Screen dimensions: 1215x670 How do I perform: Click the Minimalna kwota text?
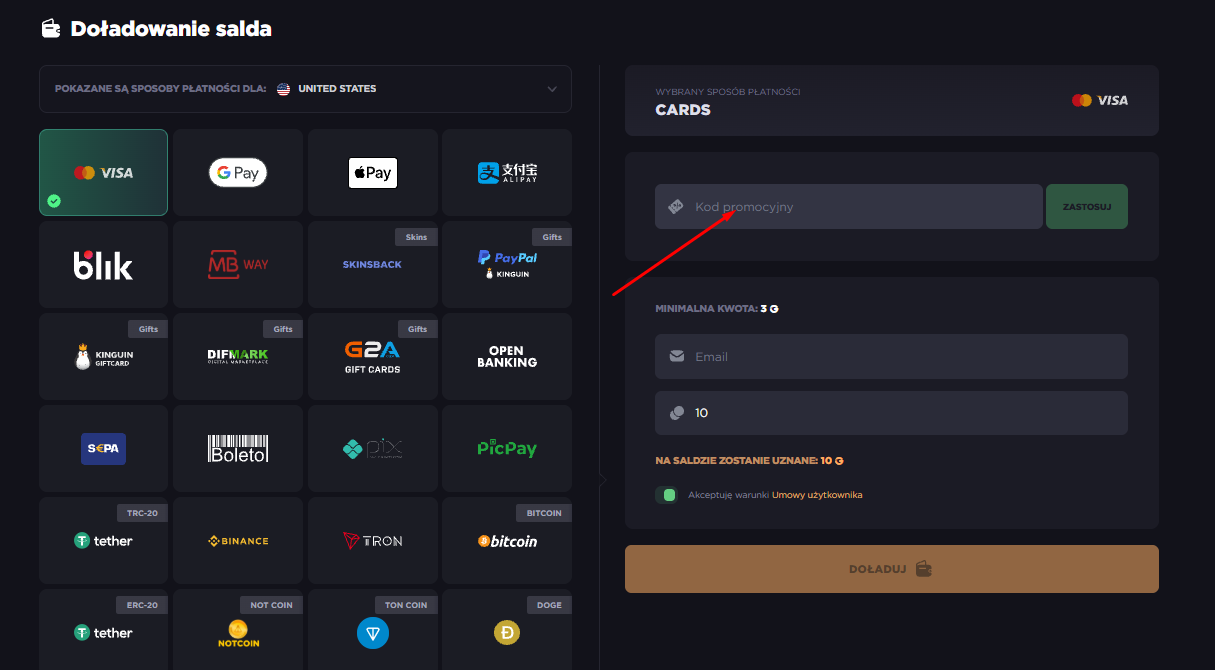[x=717, y=309]
